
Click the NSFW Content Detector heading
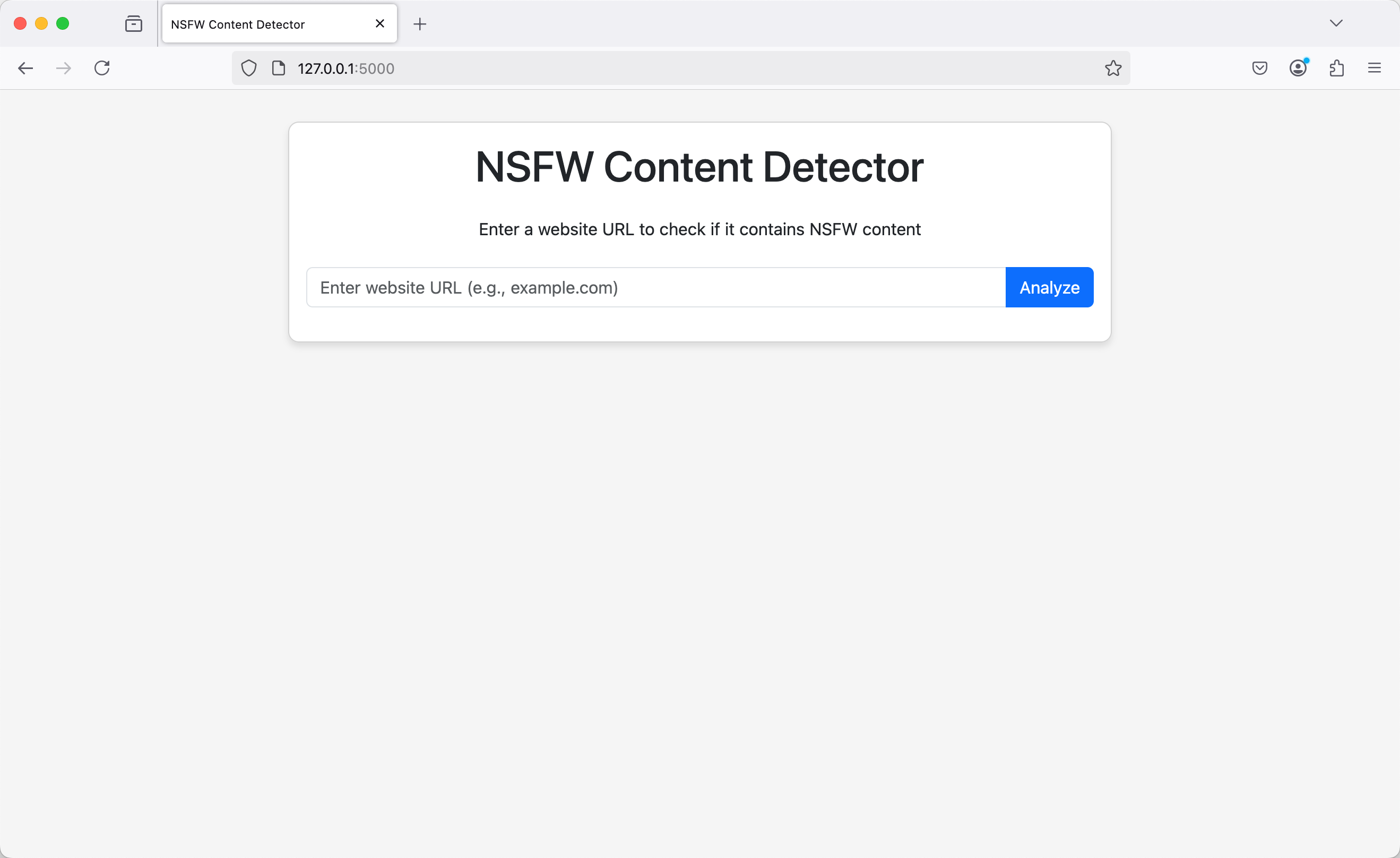pyautogui.click(x=699, y=167)
